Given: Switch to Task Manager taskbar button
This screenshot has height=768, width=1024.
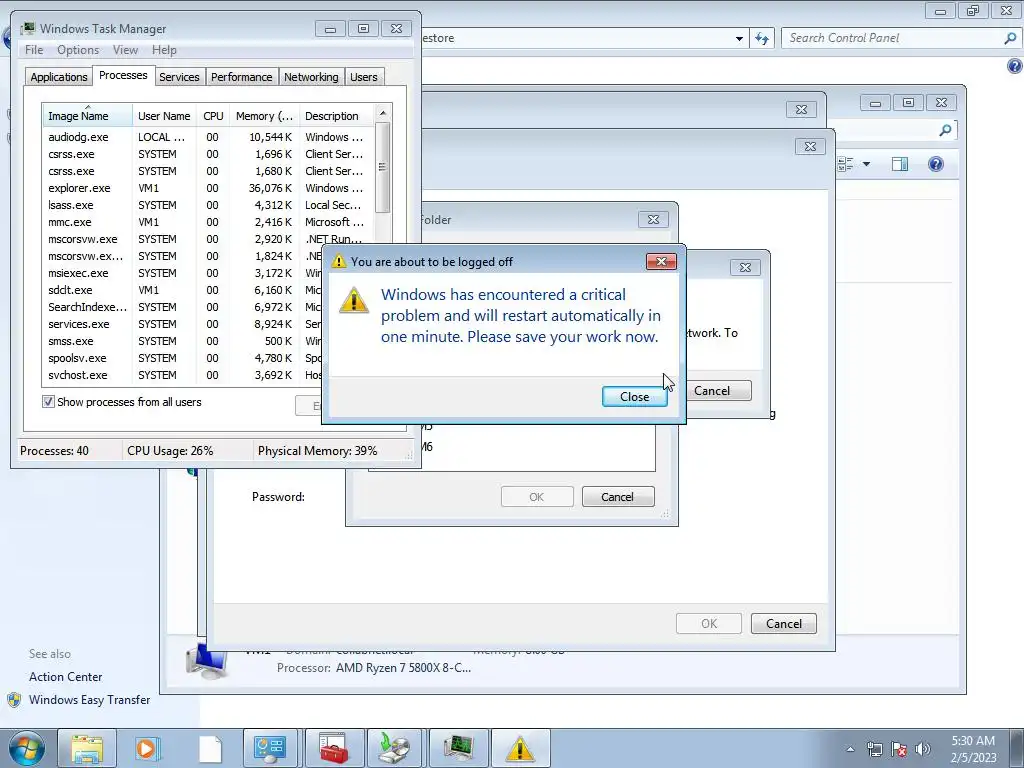Looking at the screenshot, I should point(458,748).
